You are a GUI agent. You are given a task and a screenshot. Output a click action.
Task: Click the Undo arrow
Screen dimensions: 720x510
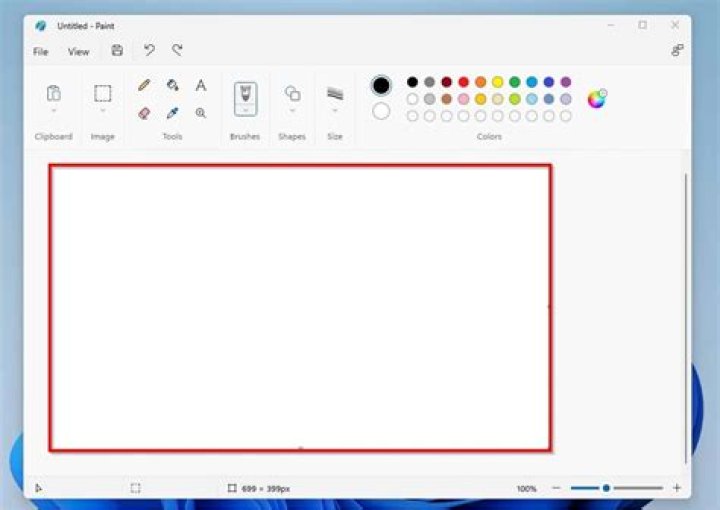pyautogui.click(x=149, y=50)
